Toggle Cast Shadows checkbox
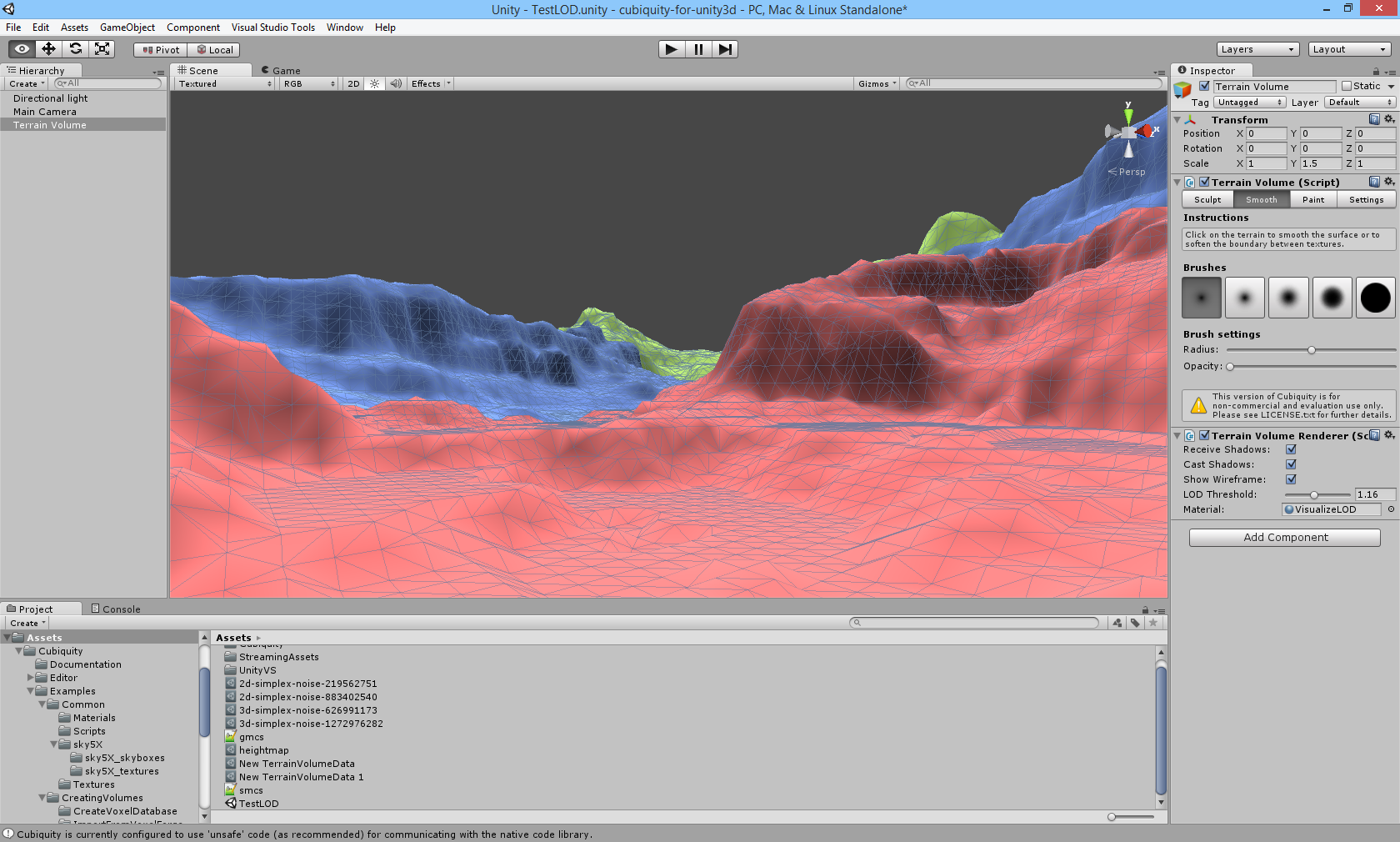1400x842 pixels. 1291,464
